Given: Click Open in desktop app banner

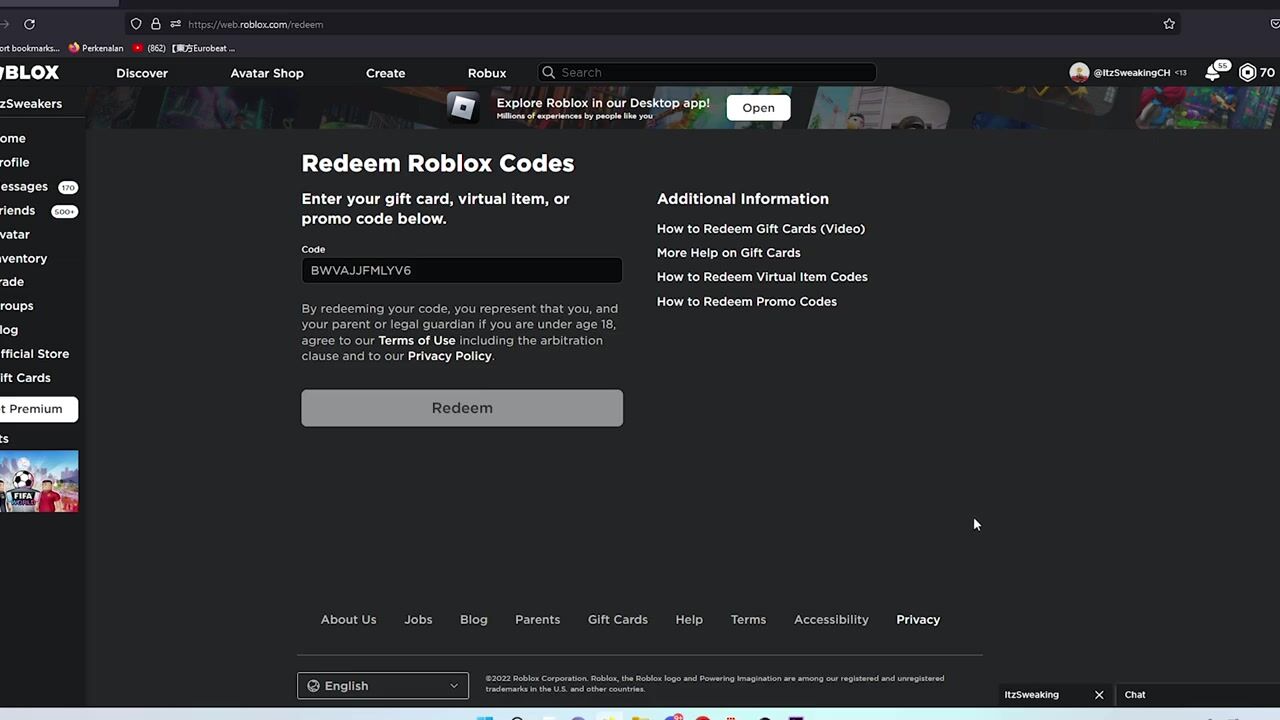Looking at the screenshot, I should point(758,108).
